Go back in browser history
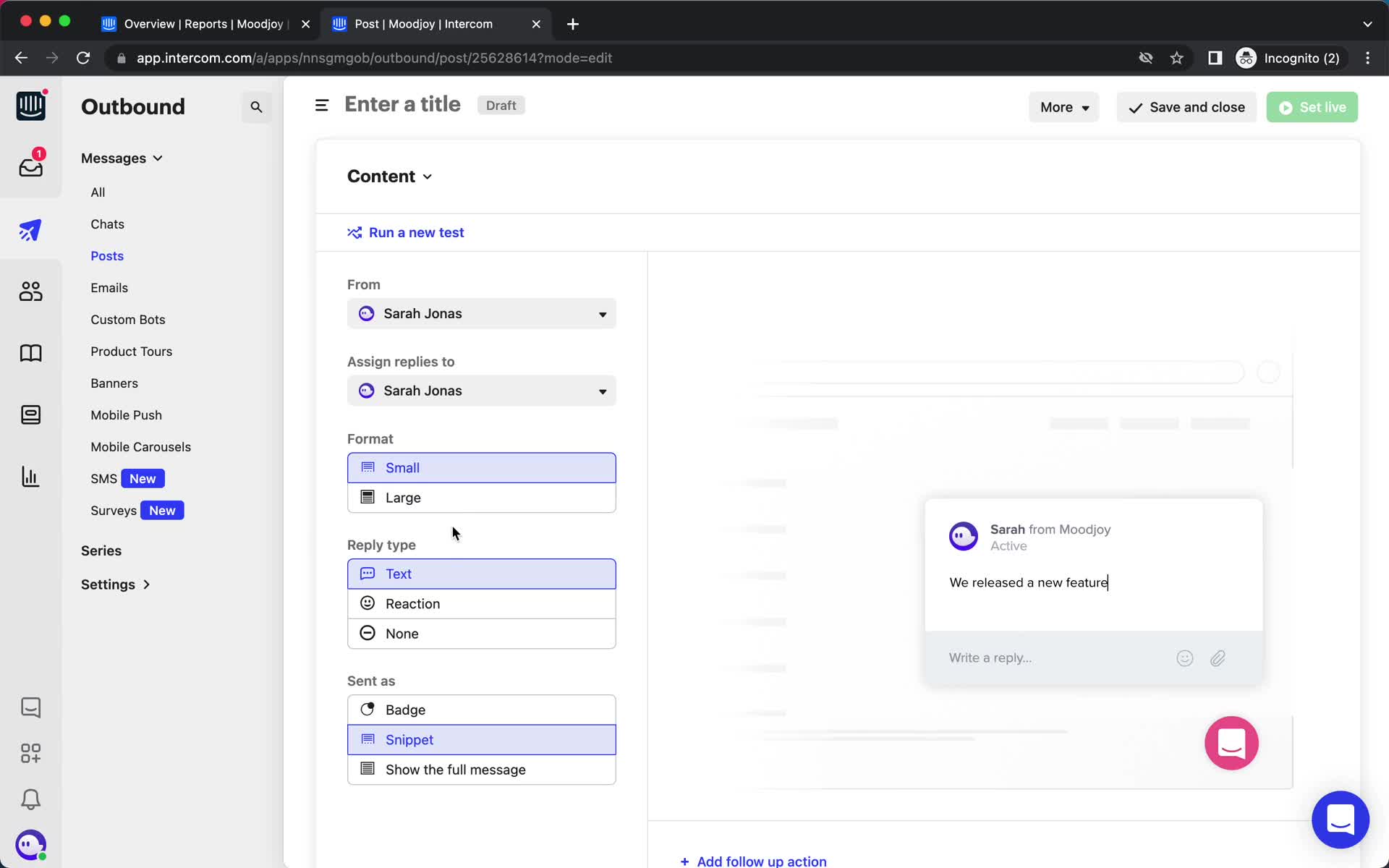 point(21,58)
